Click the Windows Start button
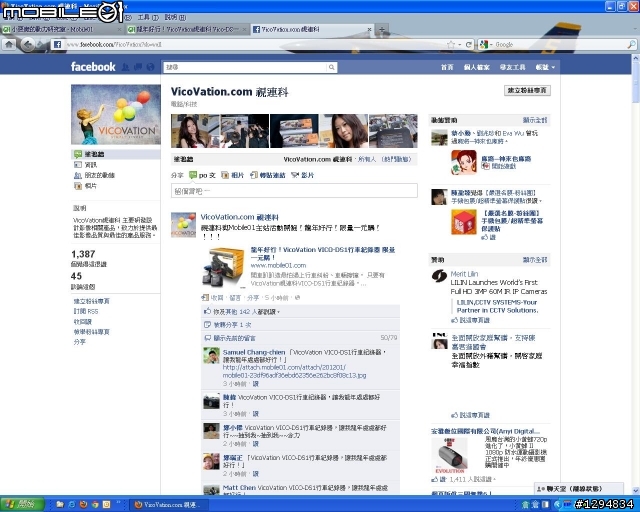The width and height of the screenshot is (640, 512). tap(22, 504)
